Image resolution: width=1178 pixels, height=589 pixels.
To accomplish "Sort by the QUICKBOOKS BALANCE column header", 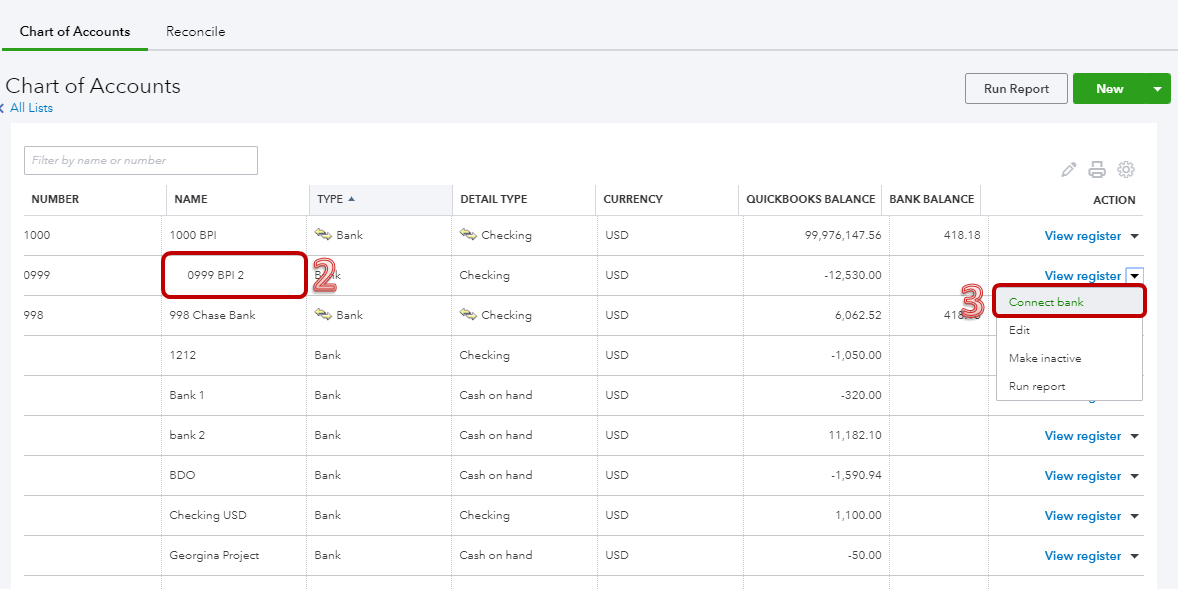I will point(811,199).
